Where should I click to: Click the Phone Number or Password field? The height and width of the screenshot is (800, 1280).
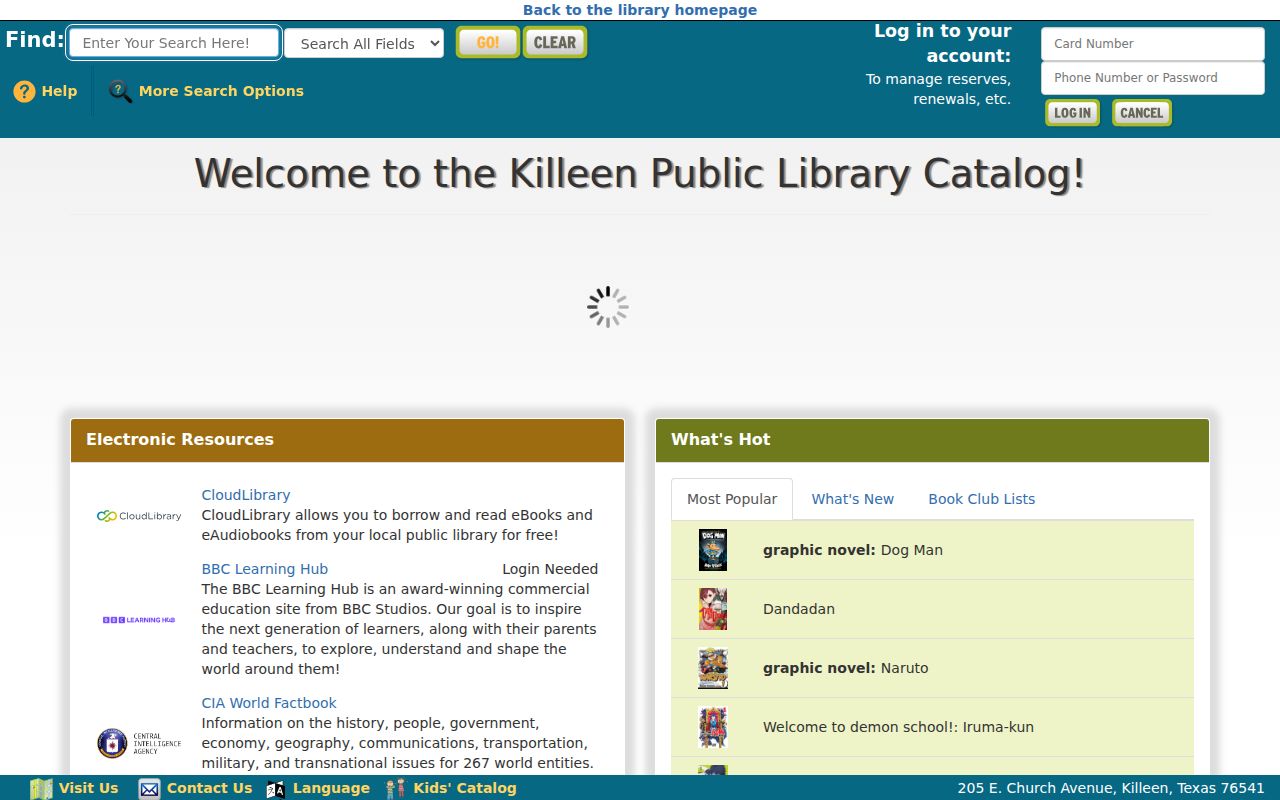click(x=1153, y=78)
